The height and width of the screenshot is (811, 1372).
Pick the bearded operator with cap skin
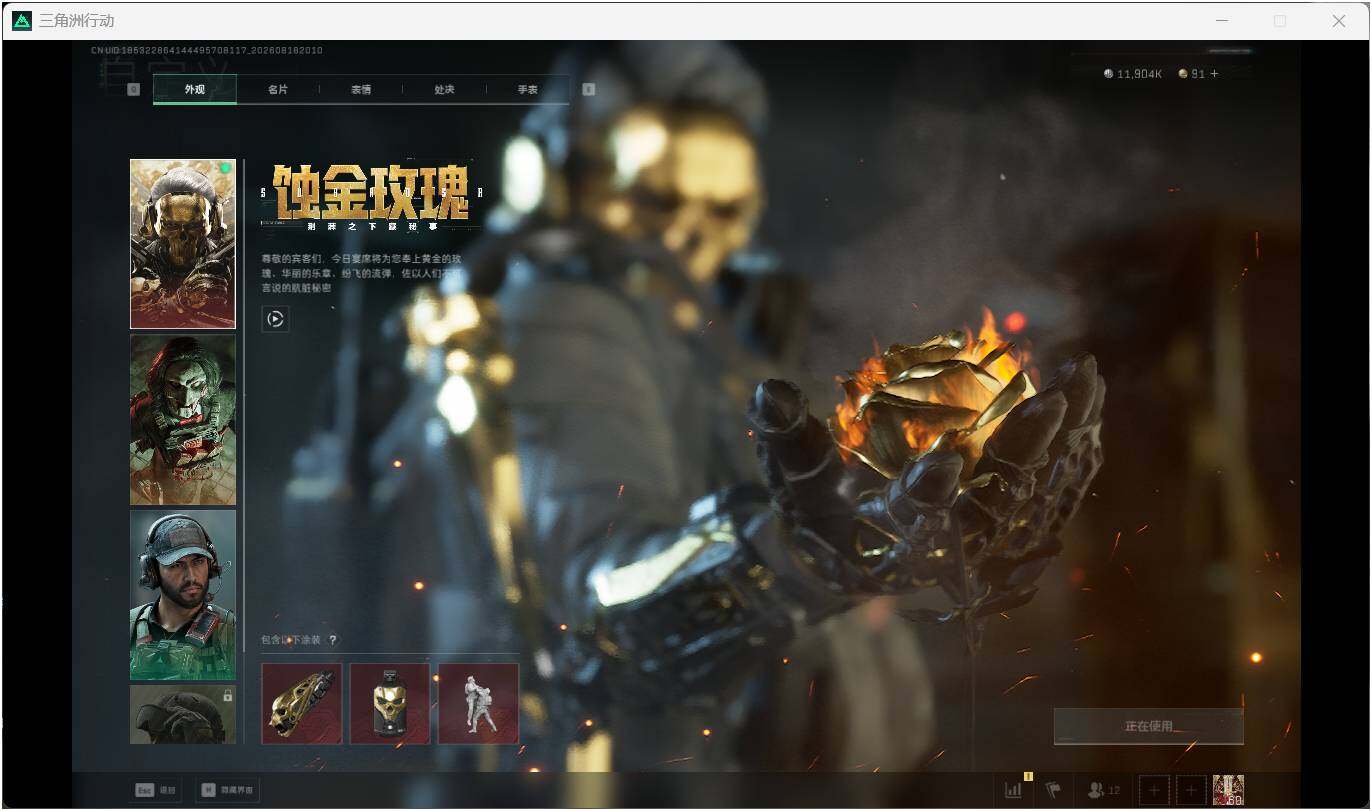(x=183, y=595)
